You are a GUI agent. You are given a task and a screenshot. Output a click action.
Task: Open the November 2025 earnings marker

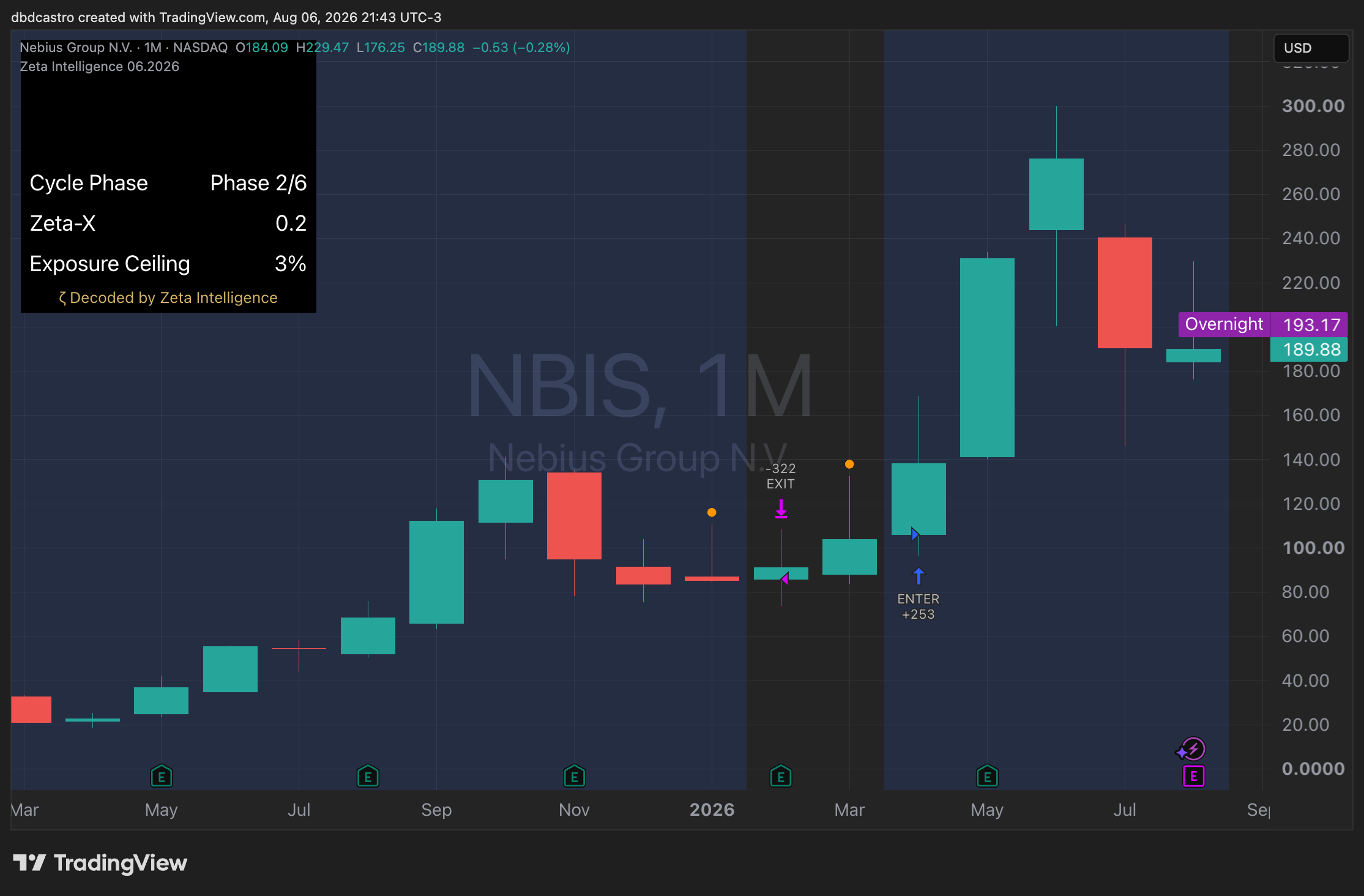tap(574, 777)
